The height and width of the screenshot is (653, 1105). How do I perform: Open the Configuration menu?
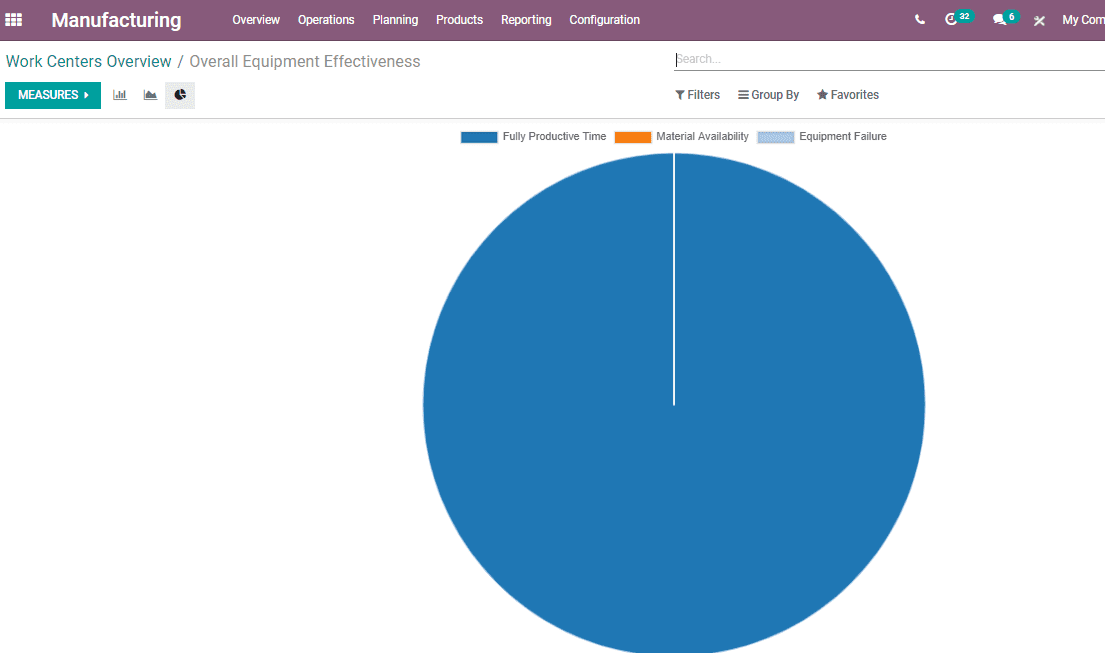tap(605, 20)
